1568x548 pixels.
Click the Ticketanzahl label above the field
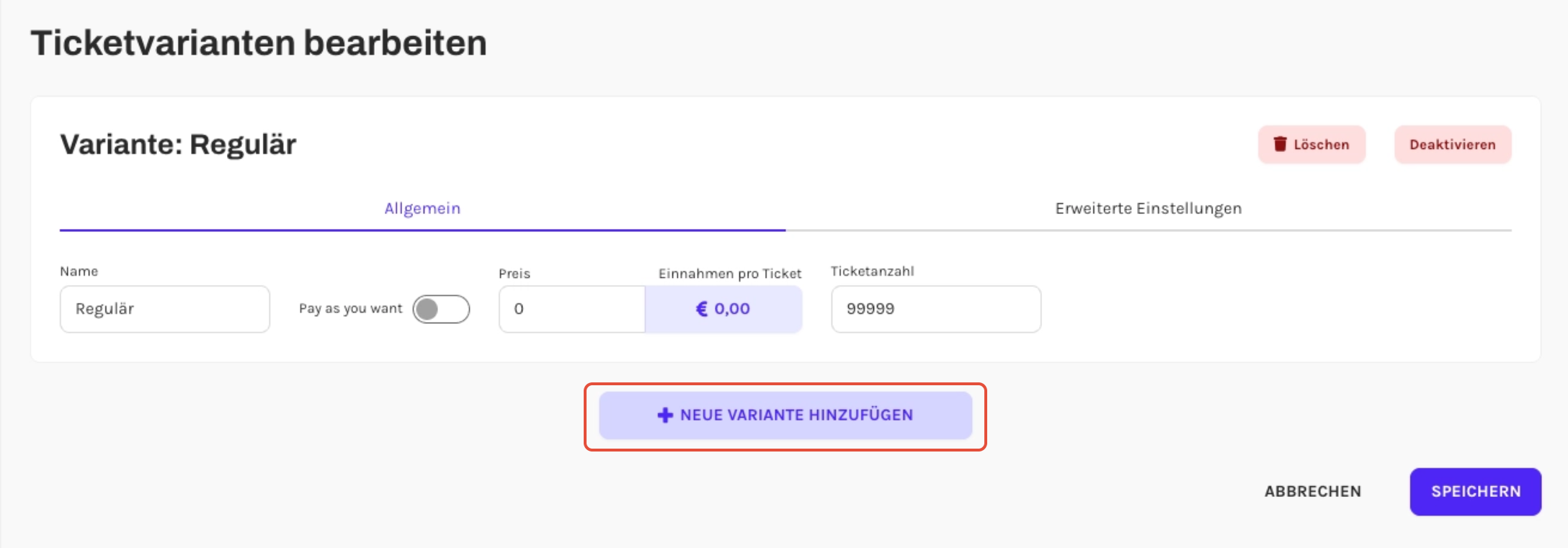coord(873,271)
